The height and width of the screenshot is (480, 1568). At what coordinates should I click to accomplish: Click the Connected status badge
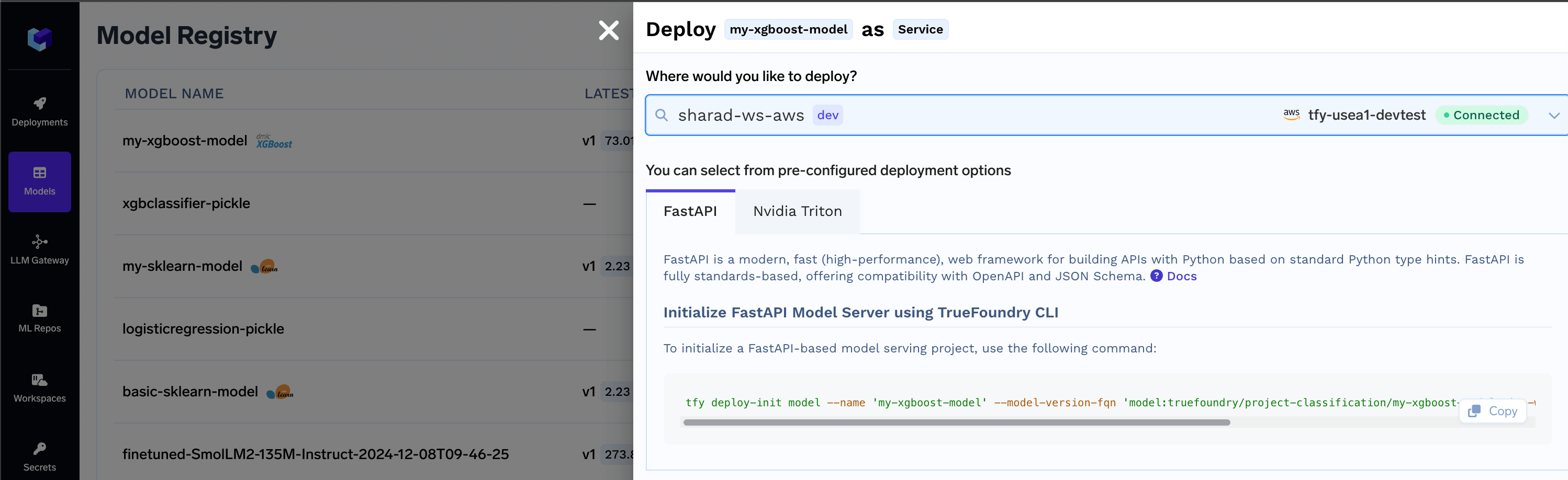click(1482, 115)
